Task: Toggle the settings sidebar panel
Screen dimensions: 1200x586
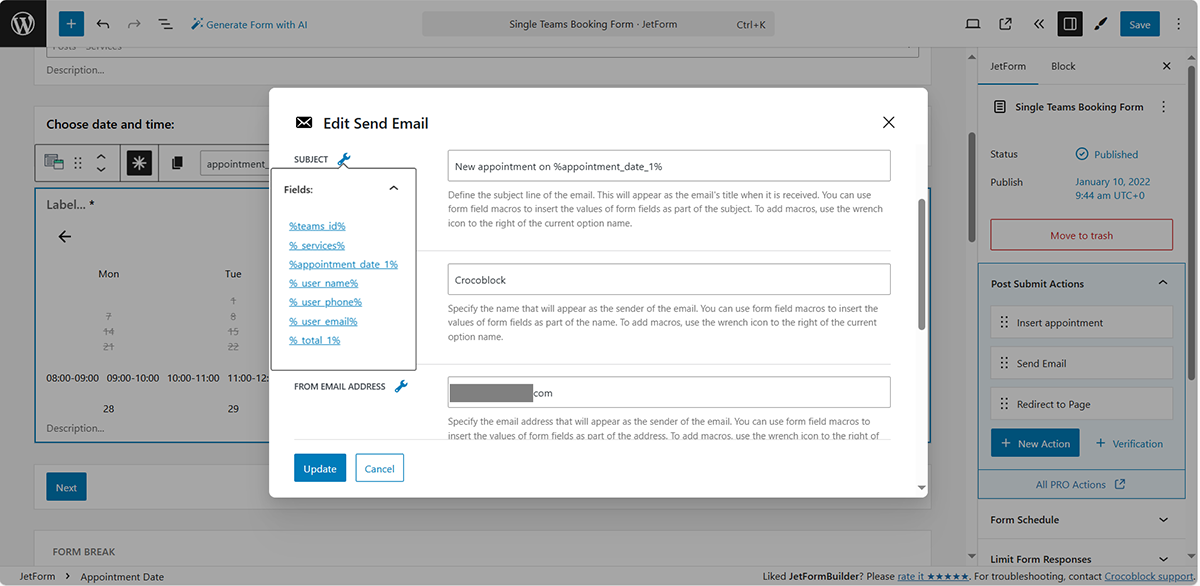Action: coord(1070,24)
